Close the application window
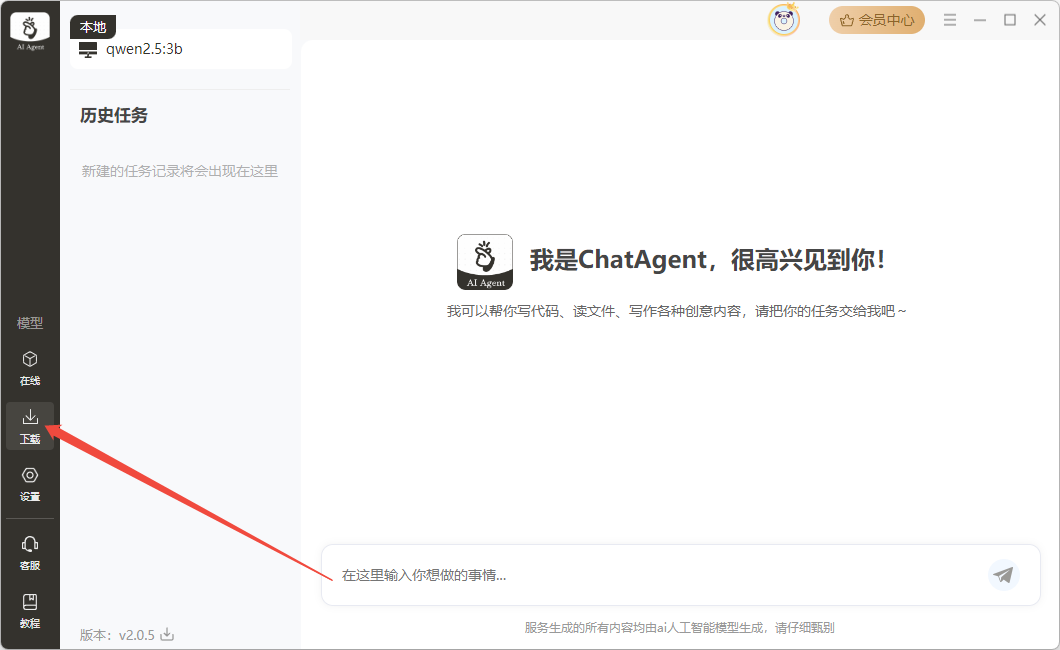This screenshot has width=1060, height=650. click(1040, 20)
